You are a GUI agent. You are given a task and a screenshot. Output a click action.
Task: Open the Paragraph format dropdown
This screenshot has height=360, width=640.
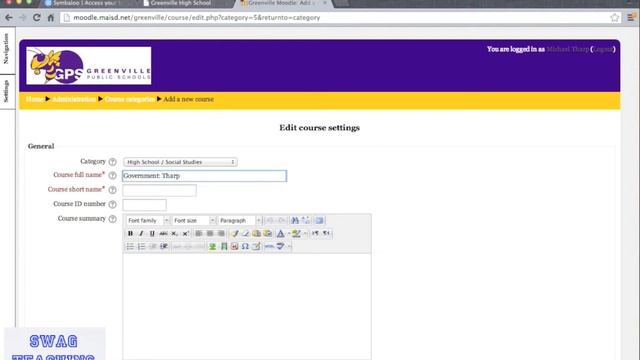coord(240,220)
